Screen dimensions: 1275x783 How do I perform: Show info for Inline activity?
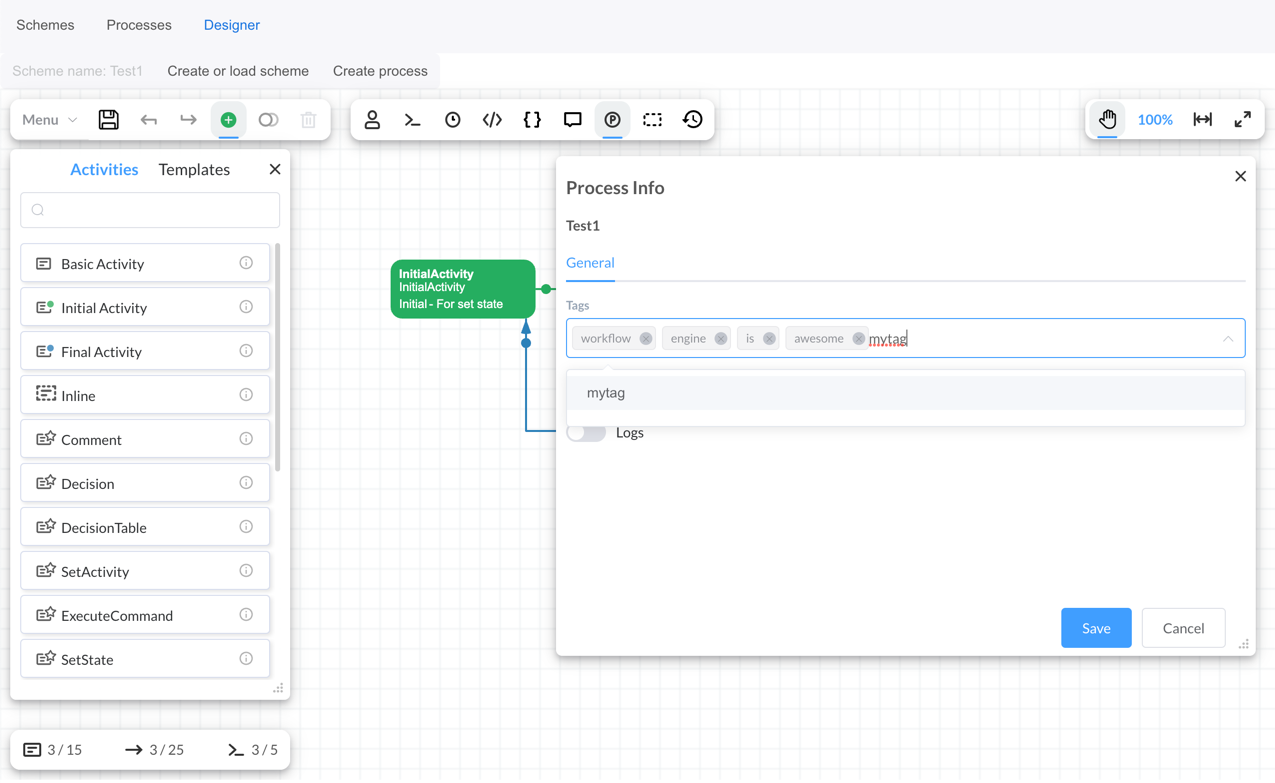tap(246, 395)
